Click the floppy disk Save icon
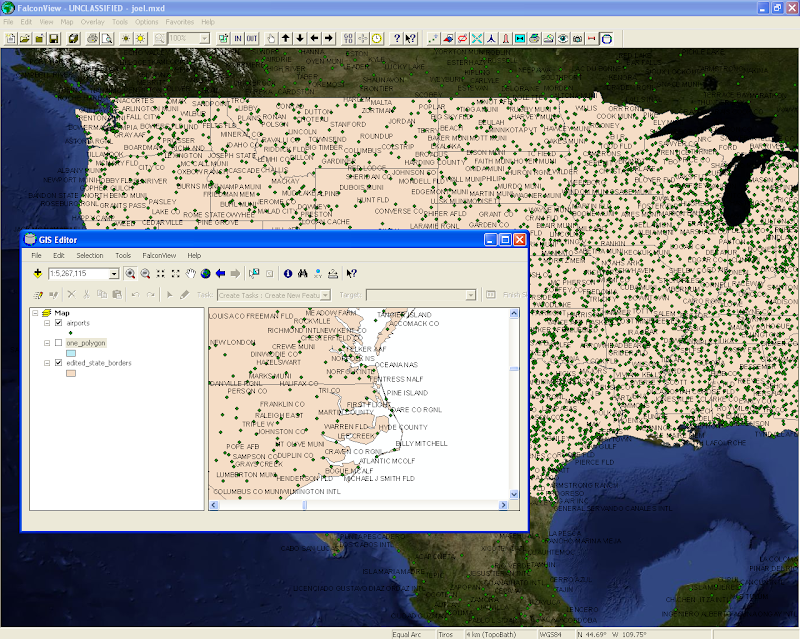The image size is (800, 639). pos(53,38)
